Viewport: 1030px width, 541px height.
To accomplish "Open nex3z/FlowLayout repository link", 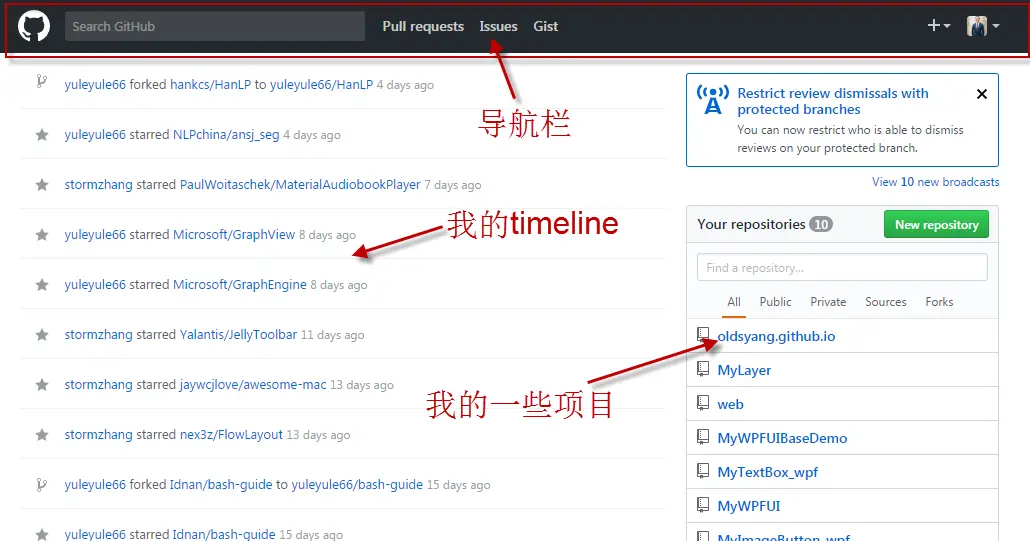I will pos(231,435).
